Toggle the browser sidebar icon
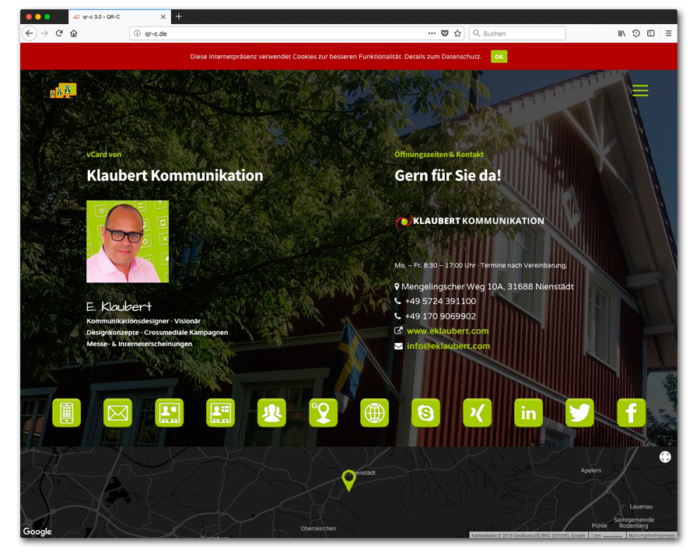The height and width of the screenshot is (552, 700). pyautogui.click(x=651, y=33)
